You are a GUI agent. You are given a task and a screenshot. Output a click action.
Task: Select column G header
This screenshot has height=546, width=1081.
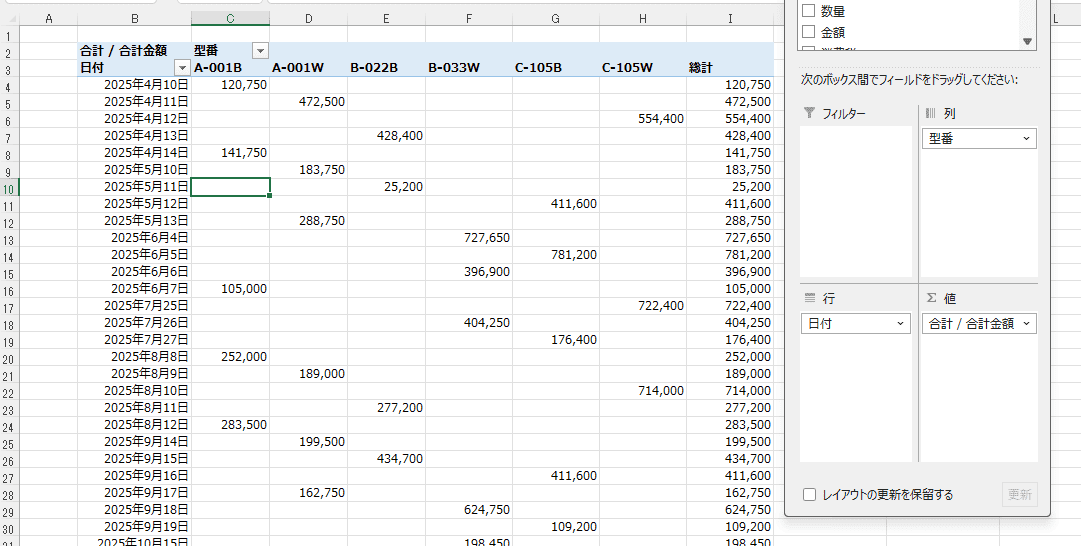tap(556, 19)
